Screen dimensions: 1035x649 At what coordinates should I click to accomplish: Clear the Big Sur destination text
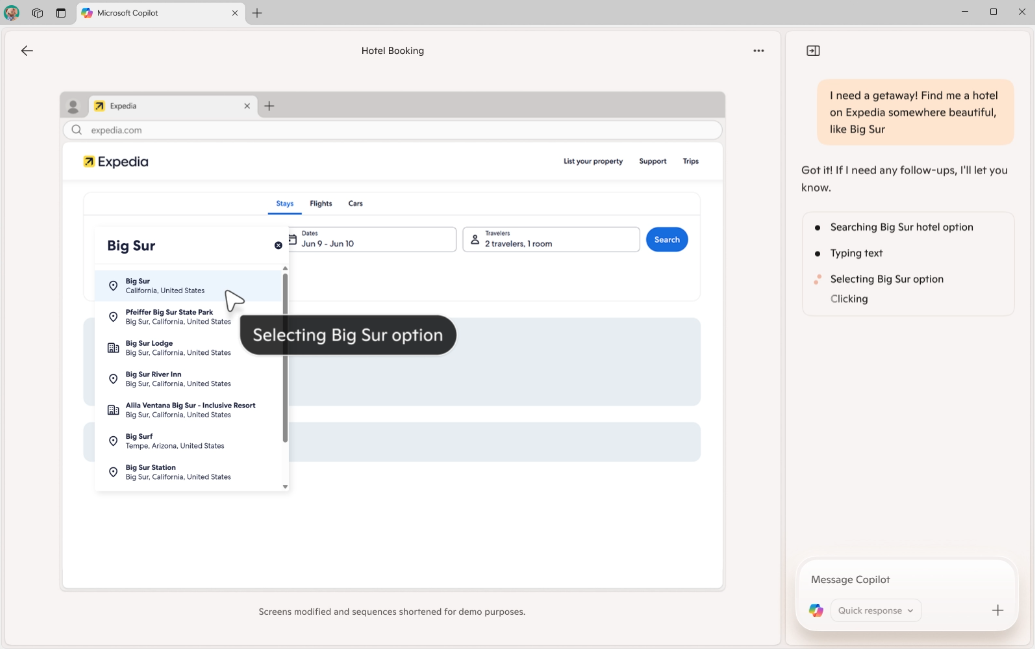click(x=278, y=246)
